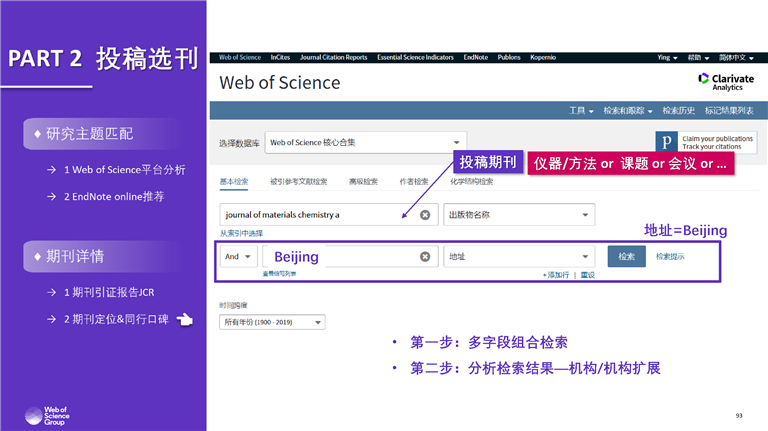The image size is (768, 431).
Task: Click the Beijing address input field
Action: click(349, 256)
